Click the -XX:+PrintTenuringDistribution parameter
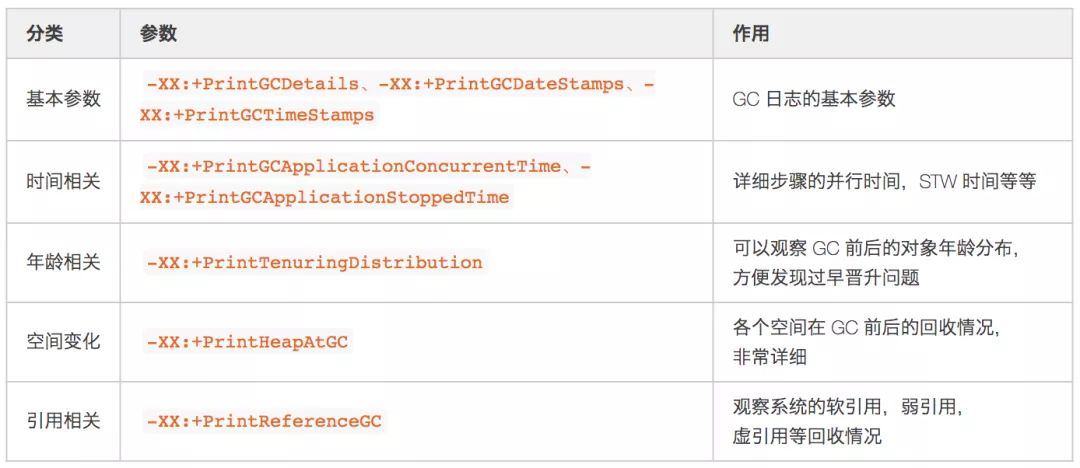 314,263
